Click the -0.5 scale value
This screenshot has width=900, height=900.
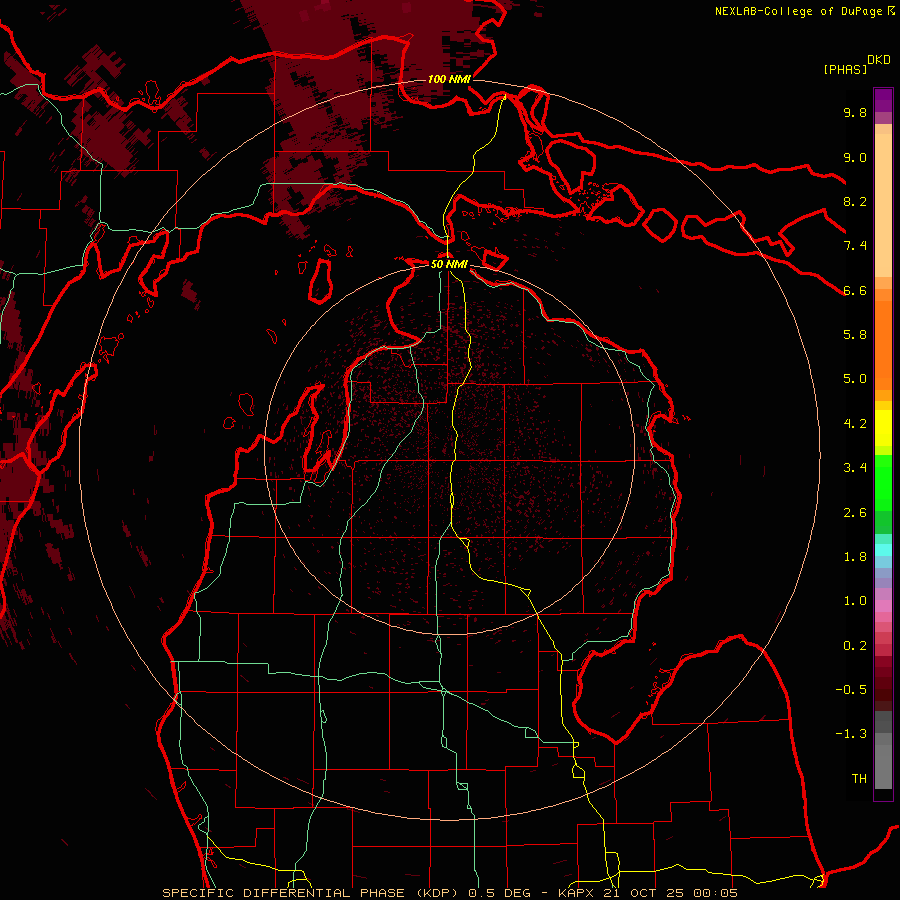[851, 690]
